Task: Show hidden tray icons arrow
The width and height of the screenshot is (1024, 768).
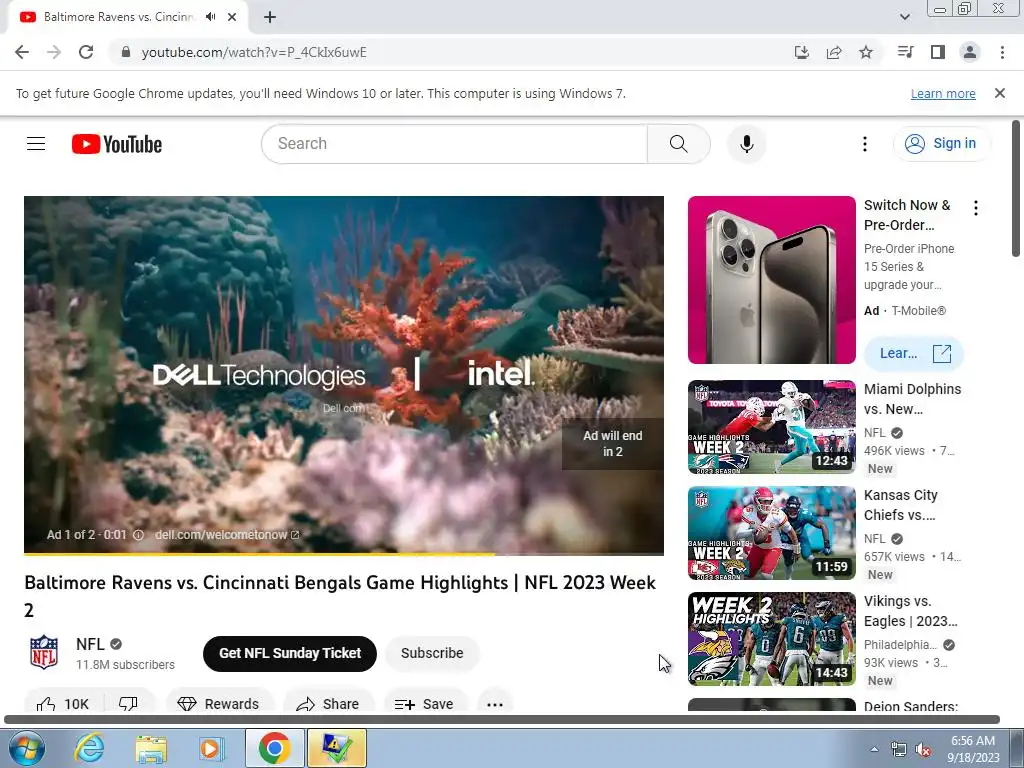Action: [874, 748]
